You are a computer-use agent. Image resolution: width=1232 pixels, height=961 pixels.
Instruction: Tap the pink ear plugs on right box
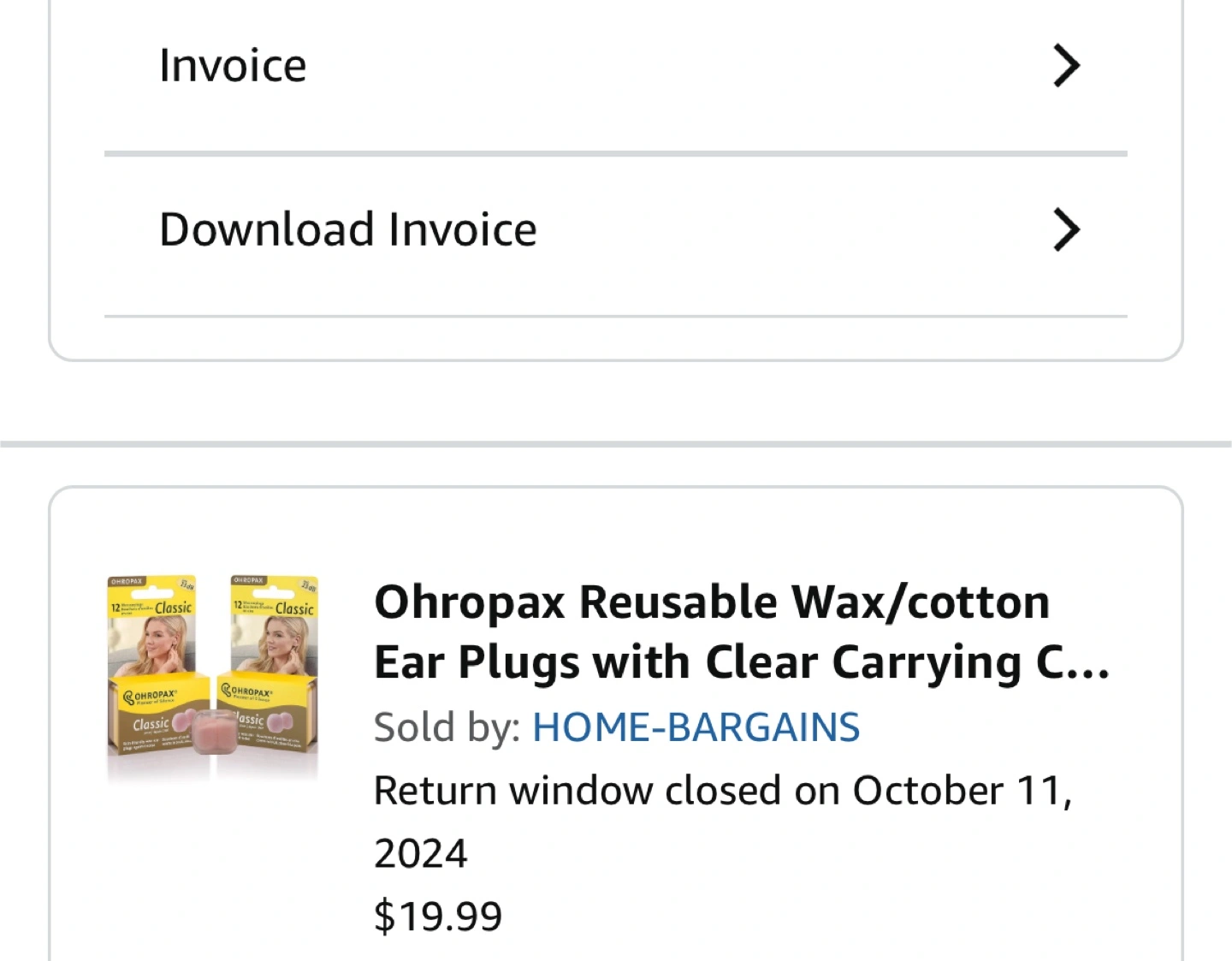[x=280, y=724]
